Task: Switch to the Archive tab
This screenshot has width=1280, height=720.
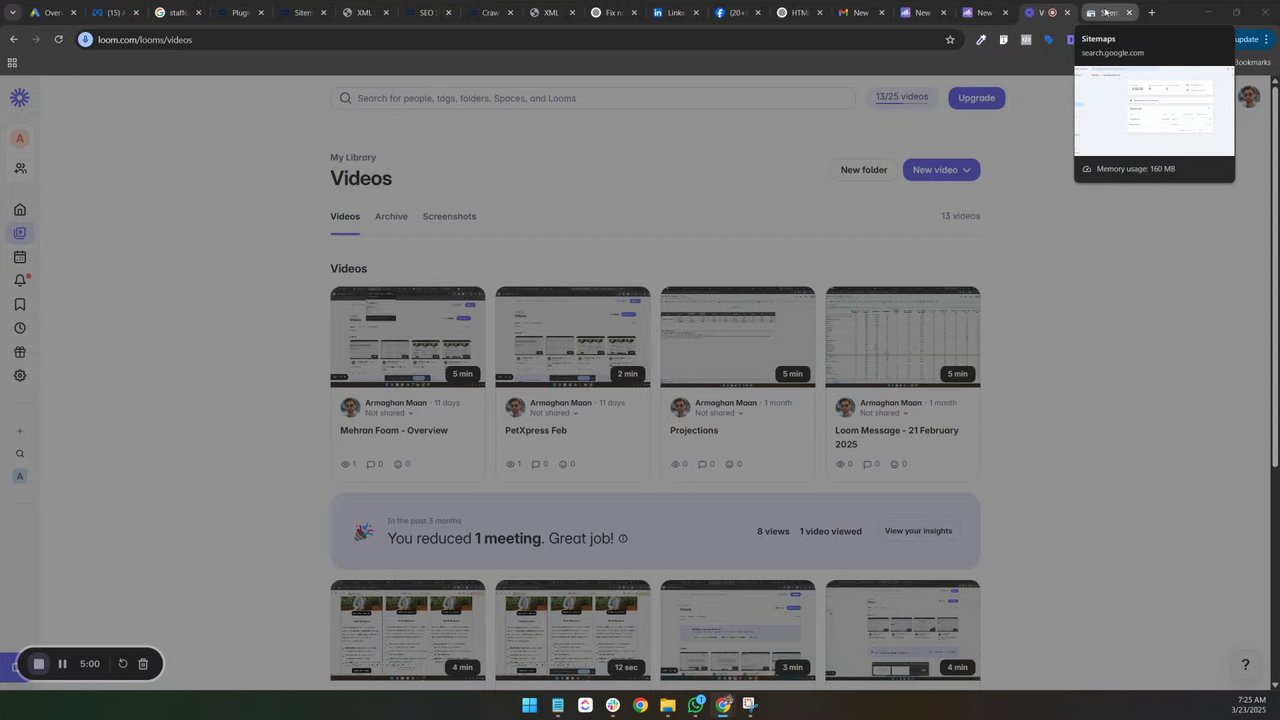Action: point(391,217)
